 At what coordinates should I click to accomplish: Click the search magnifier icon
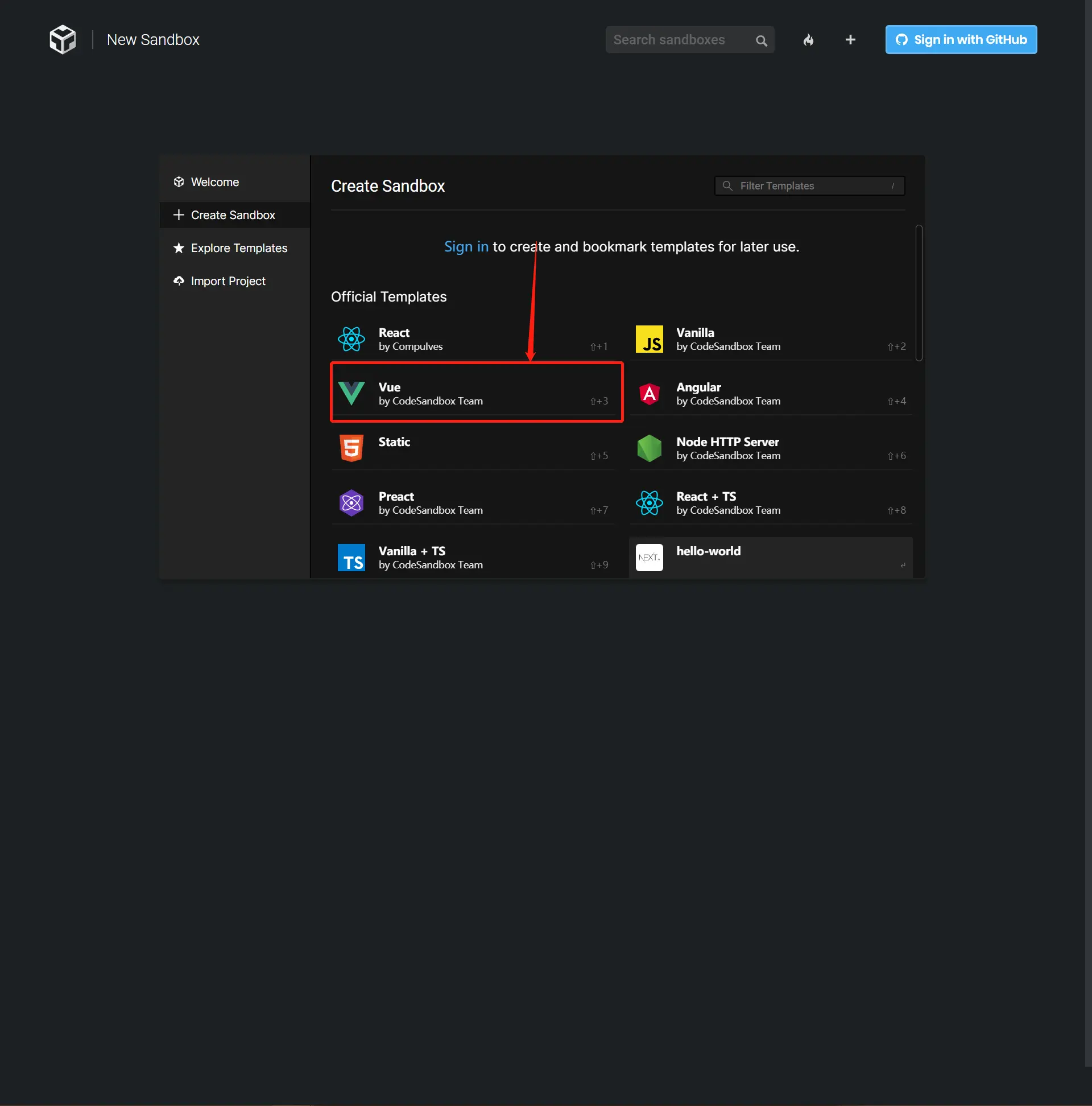760,40
